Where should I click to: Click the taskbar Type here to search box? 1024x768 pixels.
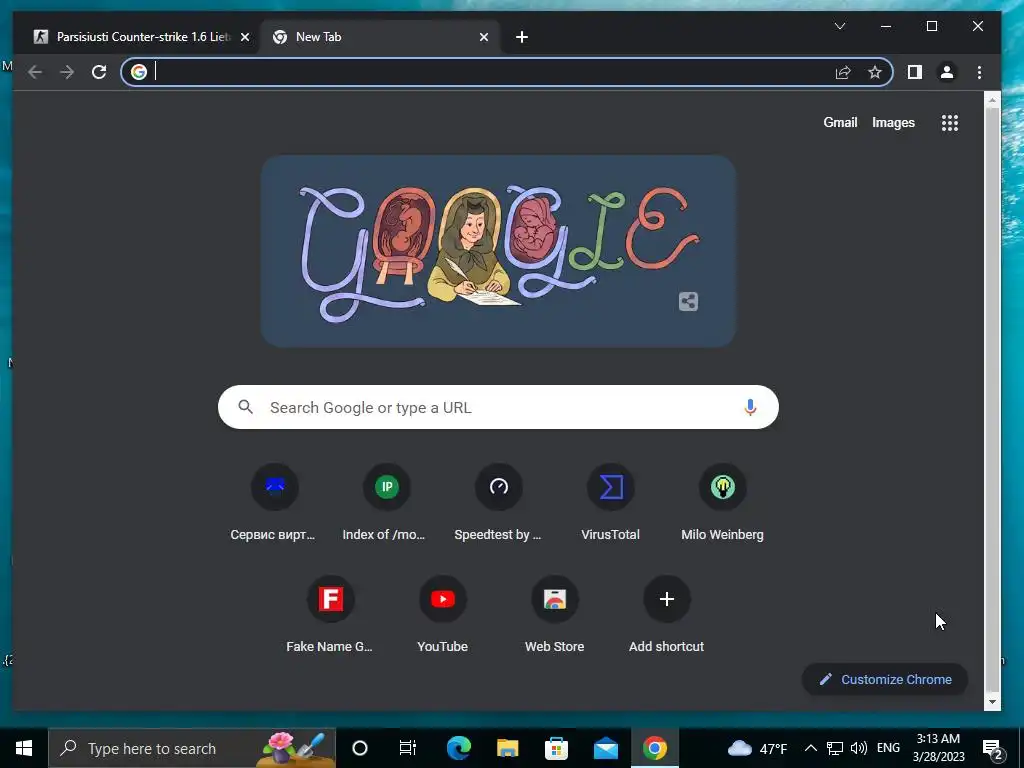(192, 748)
